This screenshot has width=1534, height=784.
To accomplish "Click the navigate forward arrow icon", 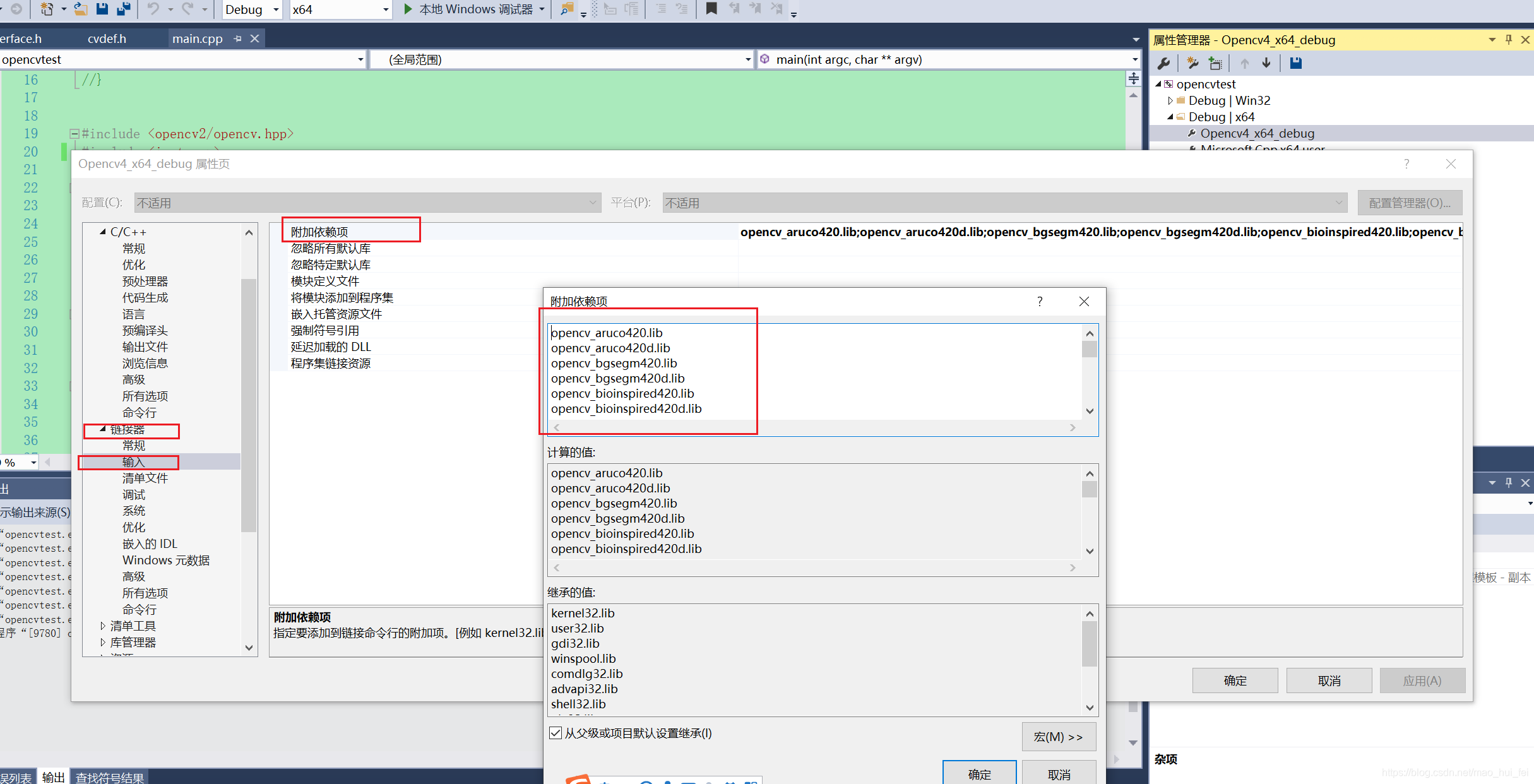I will pyautogui.click(x=16, y=9).
